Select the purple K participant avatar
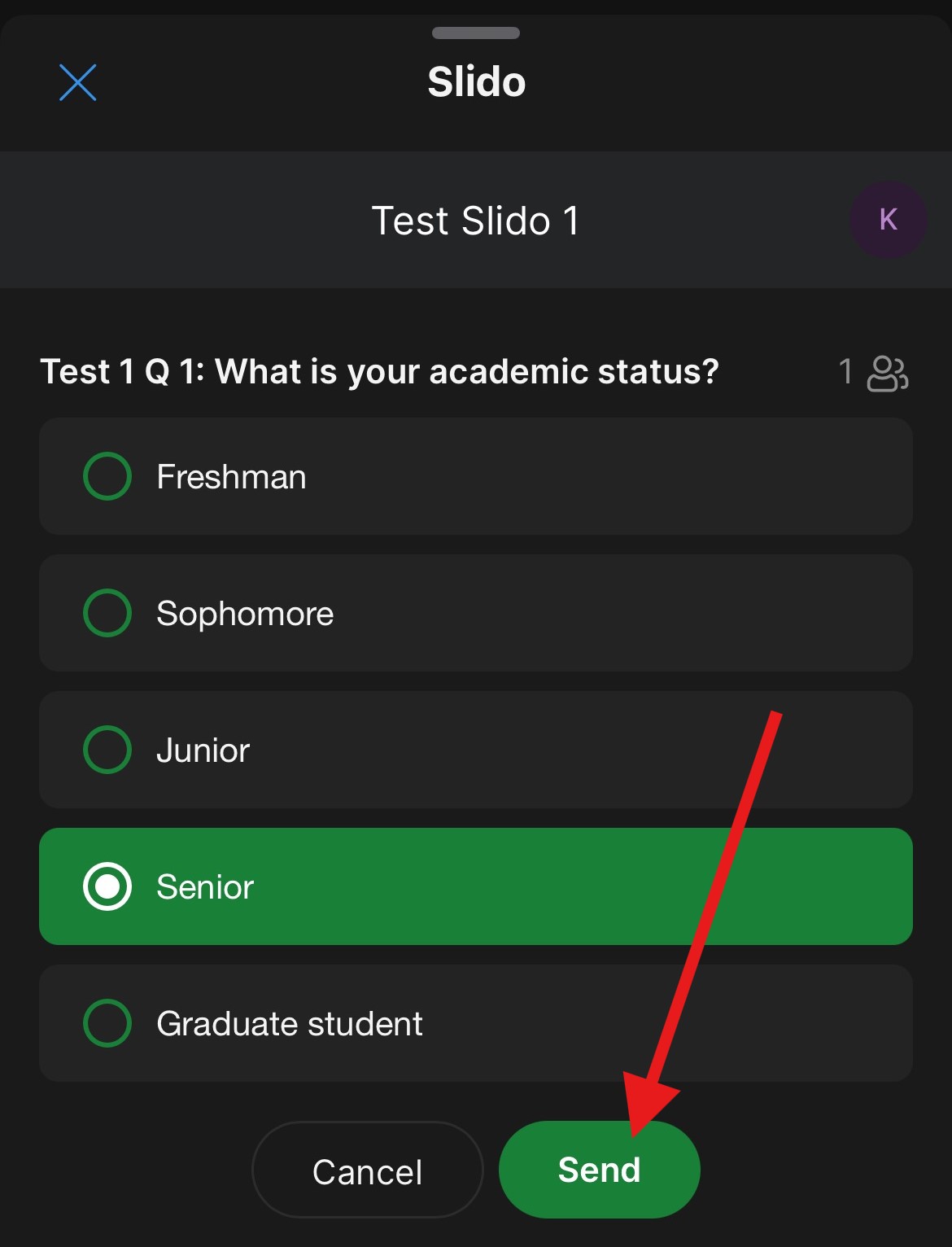Screen dimensions: 952x1247 pyautogui.click(x=888, y=219)
